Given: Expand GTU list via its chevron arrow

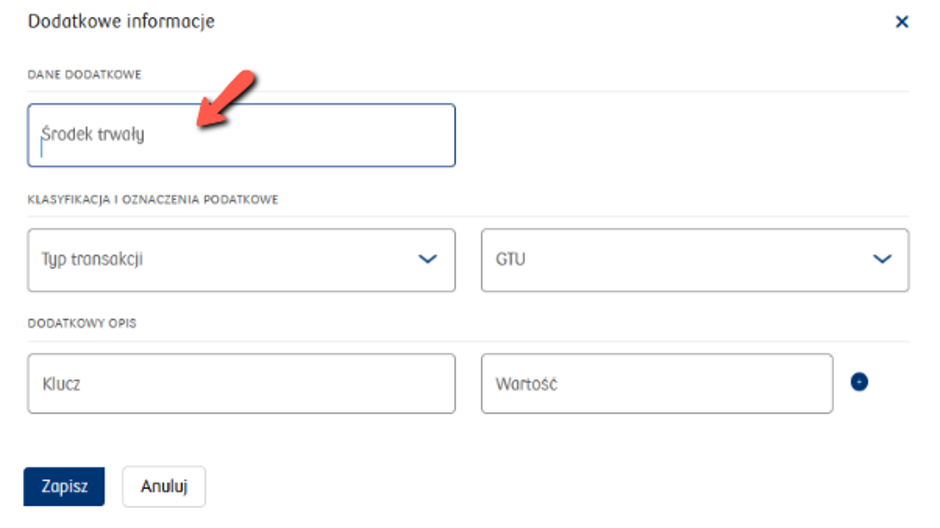Looking at the screenshot, I should (x=882, y=259).
